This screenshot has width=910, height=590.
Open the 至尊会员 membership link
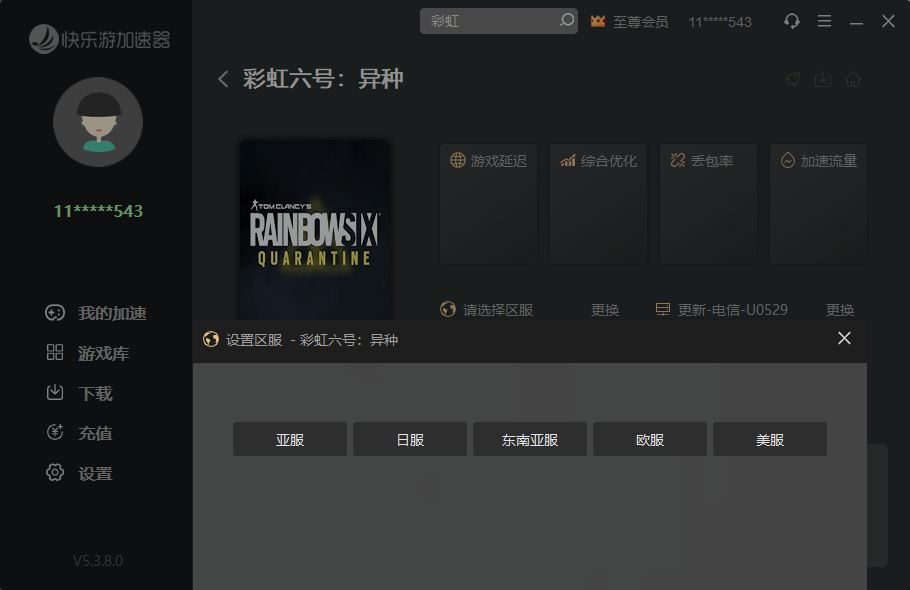click(x=641, y=22)
